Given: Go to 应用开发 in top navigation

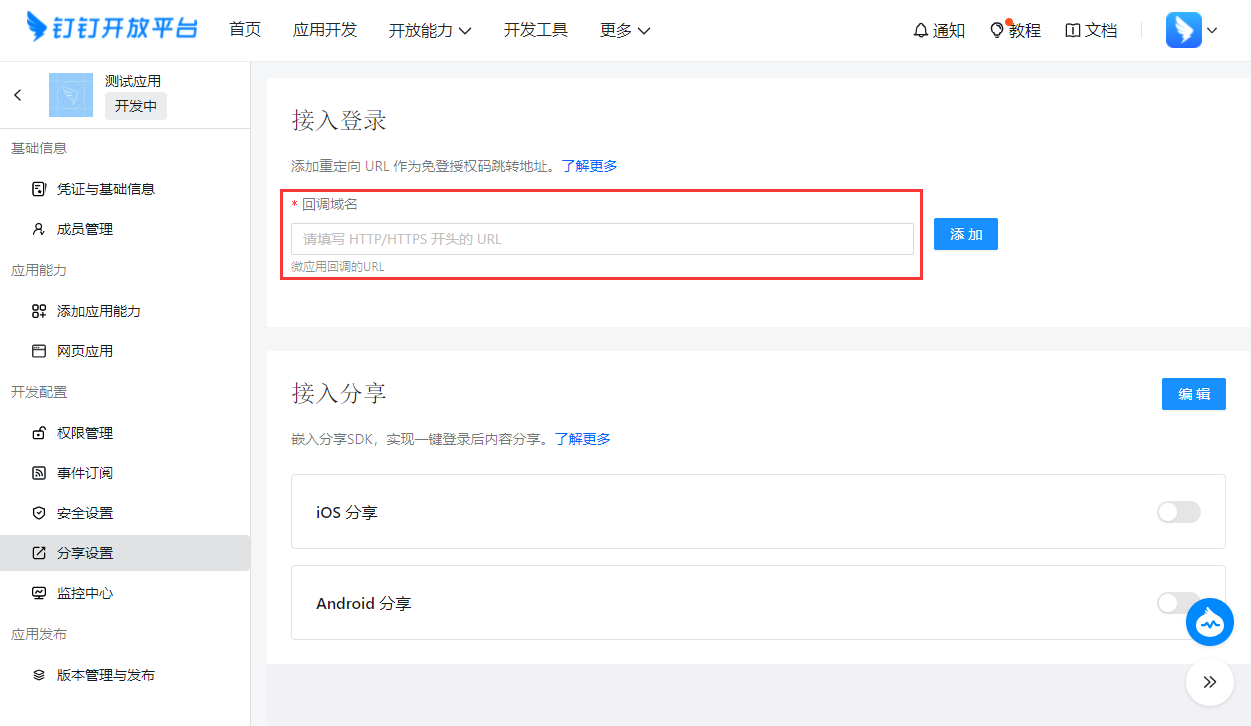Looking at the screenshot, I should (x=325, y=30).
